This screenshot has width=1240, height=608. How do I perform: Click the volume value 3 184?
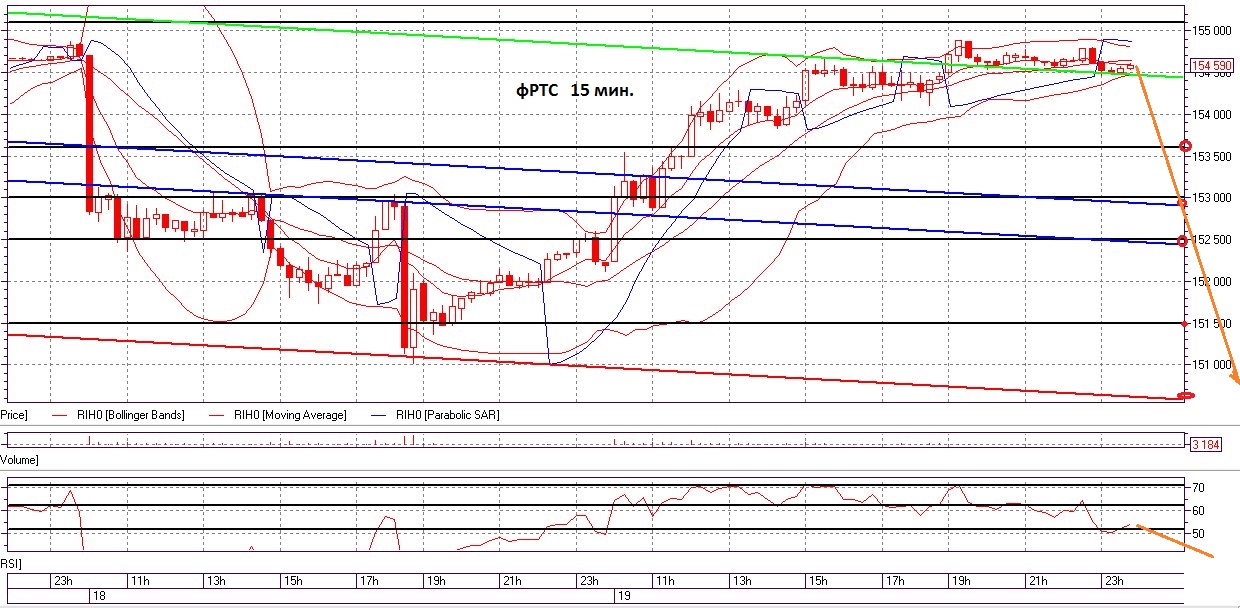tap(1207, 443)
